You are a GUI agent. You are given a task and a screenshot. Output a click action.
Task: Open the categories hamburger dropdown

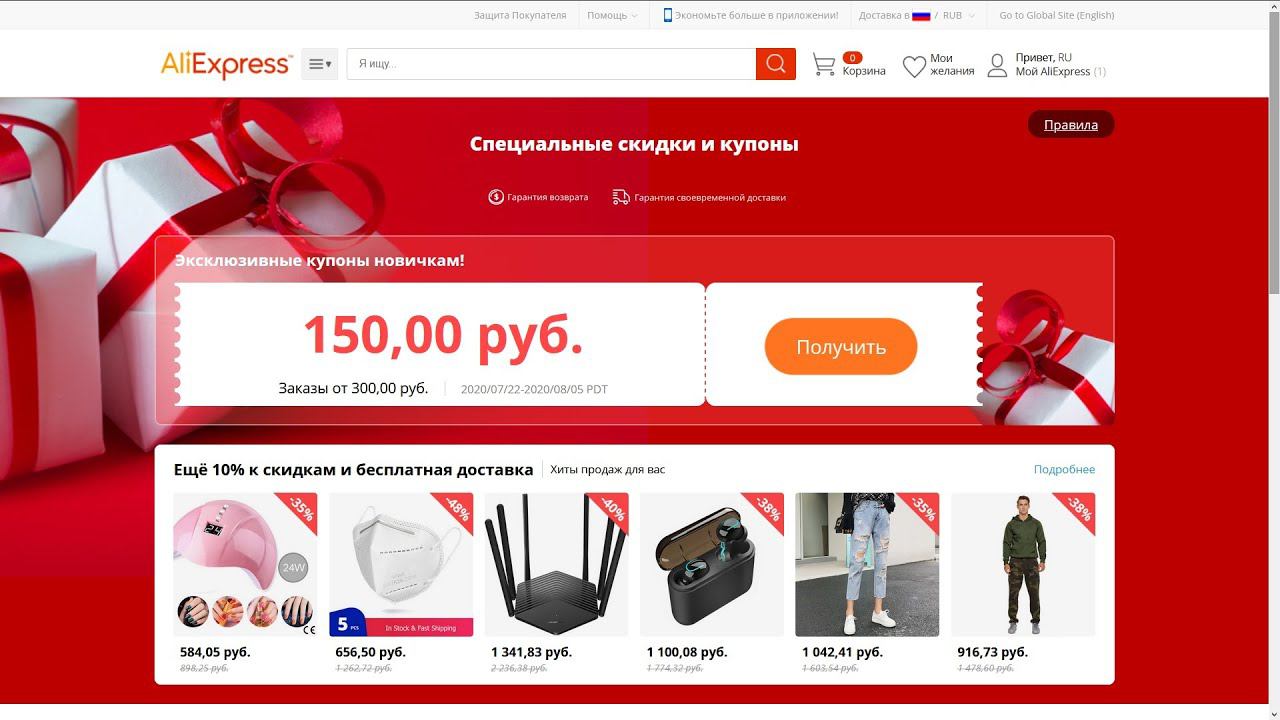(x=320, y=64)
